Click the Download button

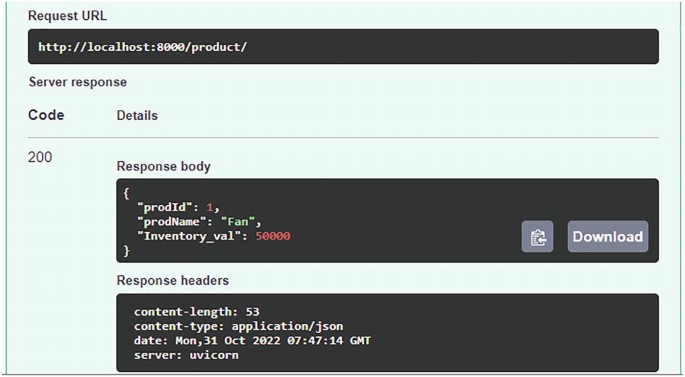tap(608, 237)
